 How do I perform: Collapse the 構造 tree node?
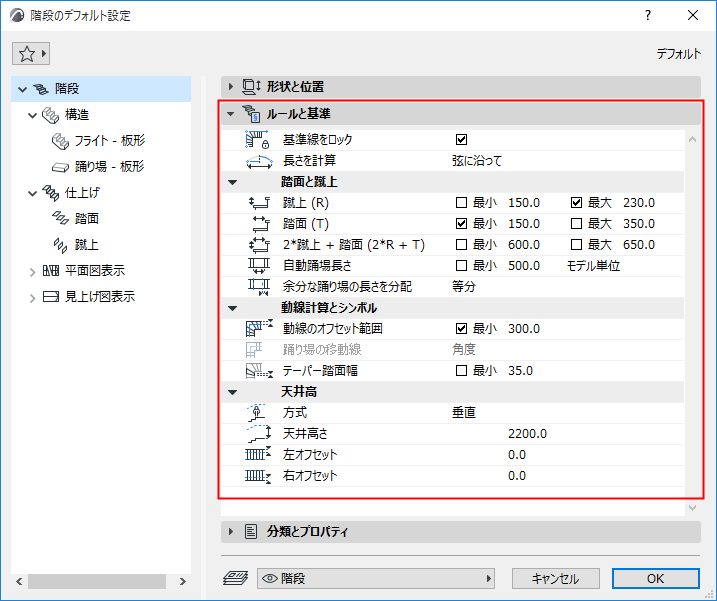pos(32,115)
